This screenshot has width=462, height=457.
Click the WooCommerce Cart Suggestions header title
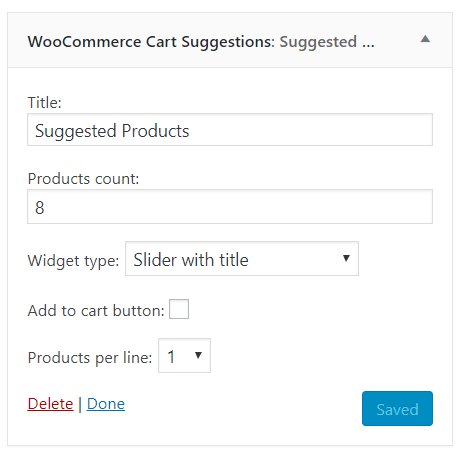151,42
